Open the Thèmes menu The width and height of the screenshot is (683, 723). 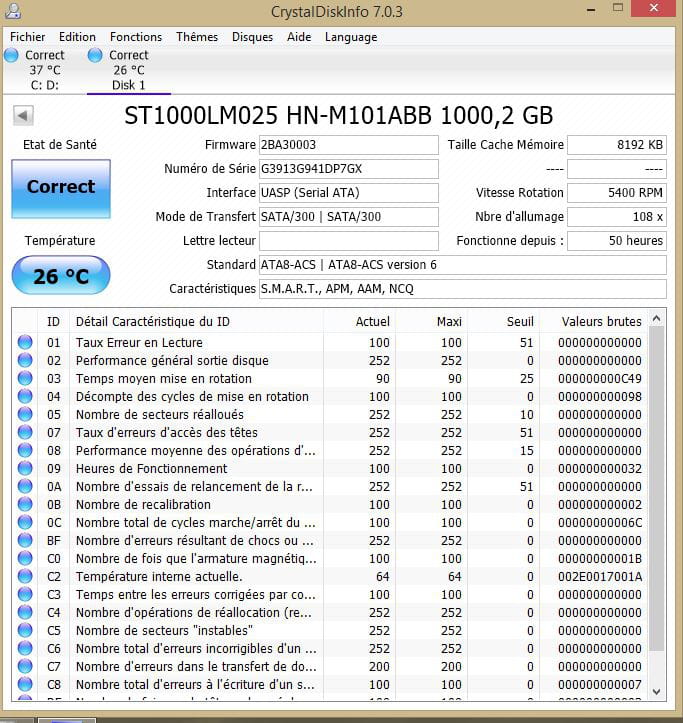pyautogui.click(x=196, y=37)
